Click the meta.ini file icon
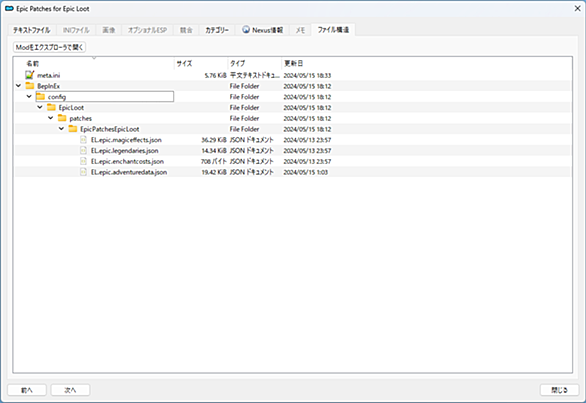 pos(30,75)
